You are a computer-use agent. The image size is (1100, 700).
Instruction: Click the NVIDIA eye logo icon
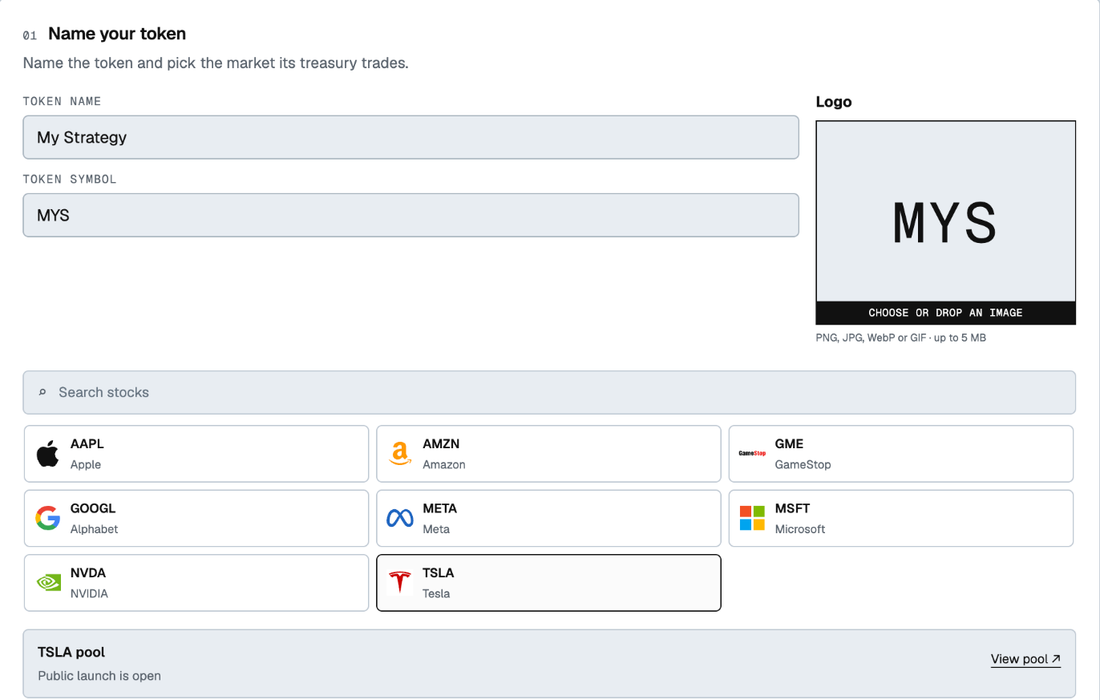coord(48,583)
